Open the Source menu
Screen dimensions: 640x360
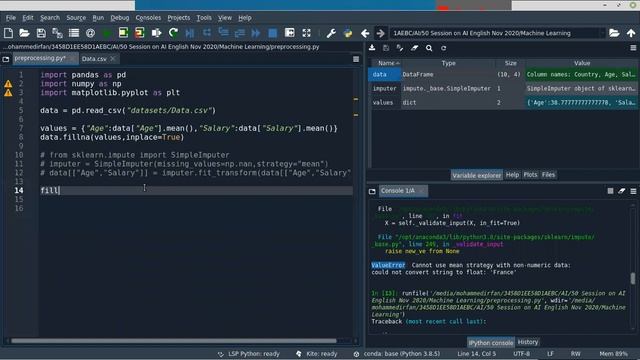pos(76,18)
